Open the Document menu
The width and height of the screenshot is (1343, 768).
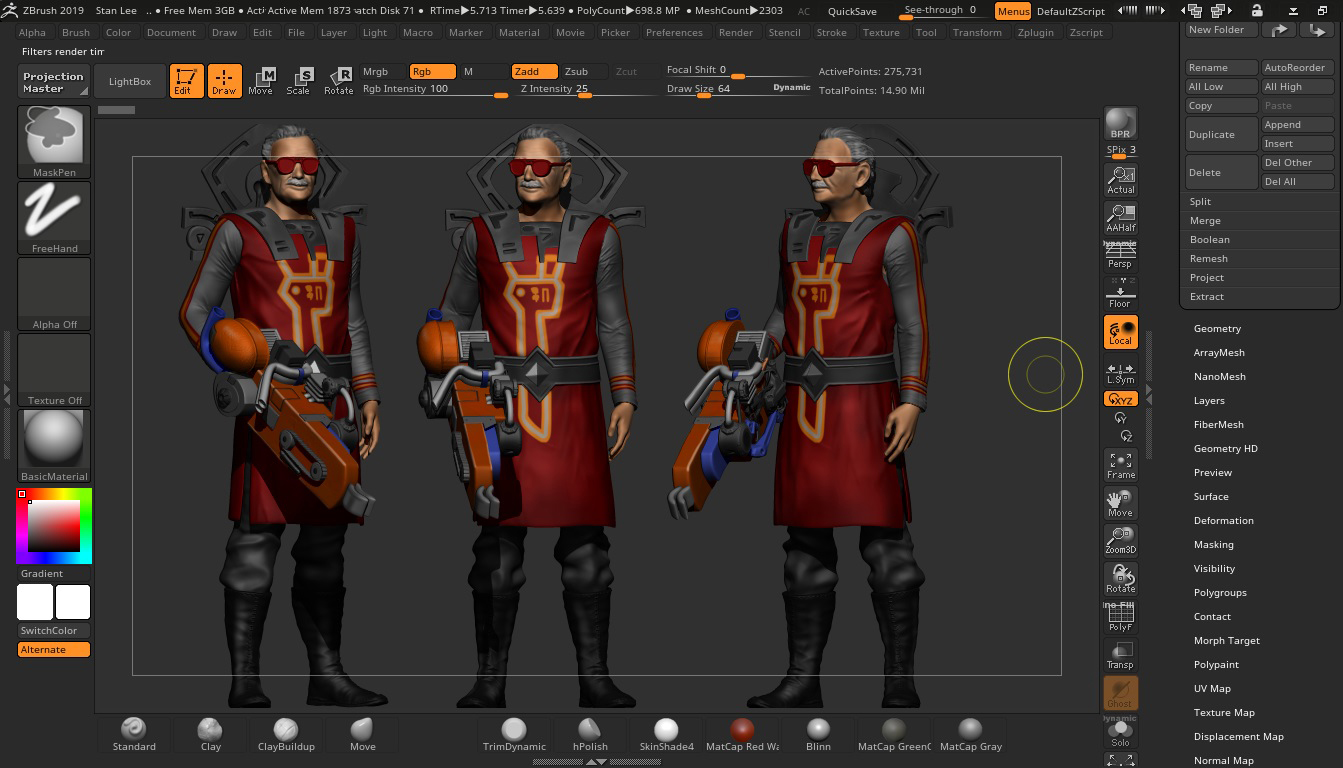click(x=171, y=32)
